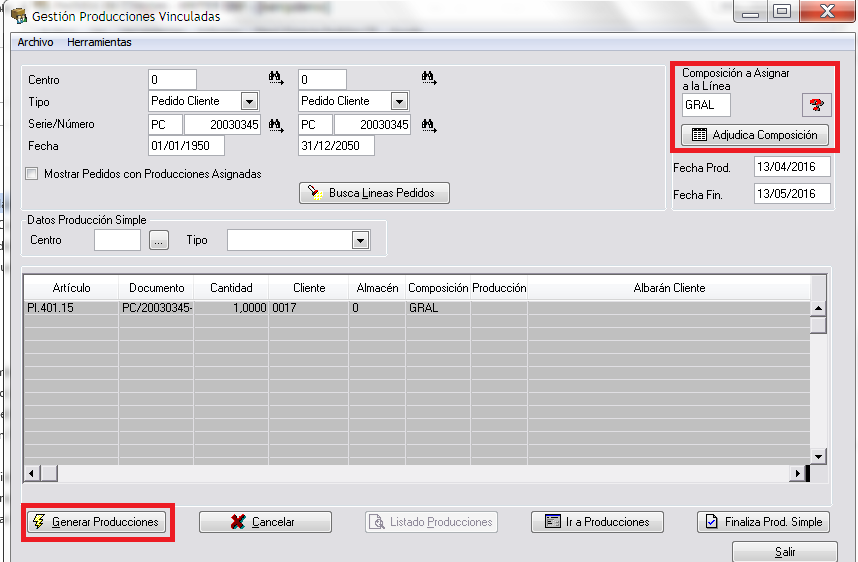Screen dimensions: 858x562
Task: Click the Ir a Producciones button
Action: 597,522
